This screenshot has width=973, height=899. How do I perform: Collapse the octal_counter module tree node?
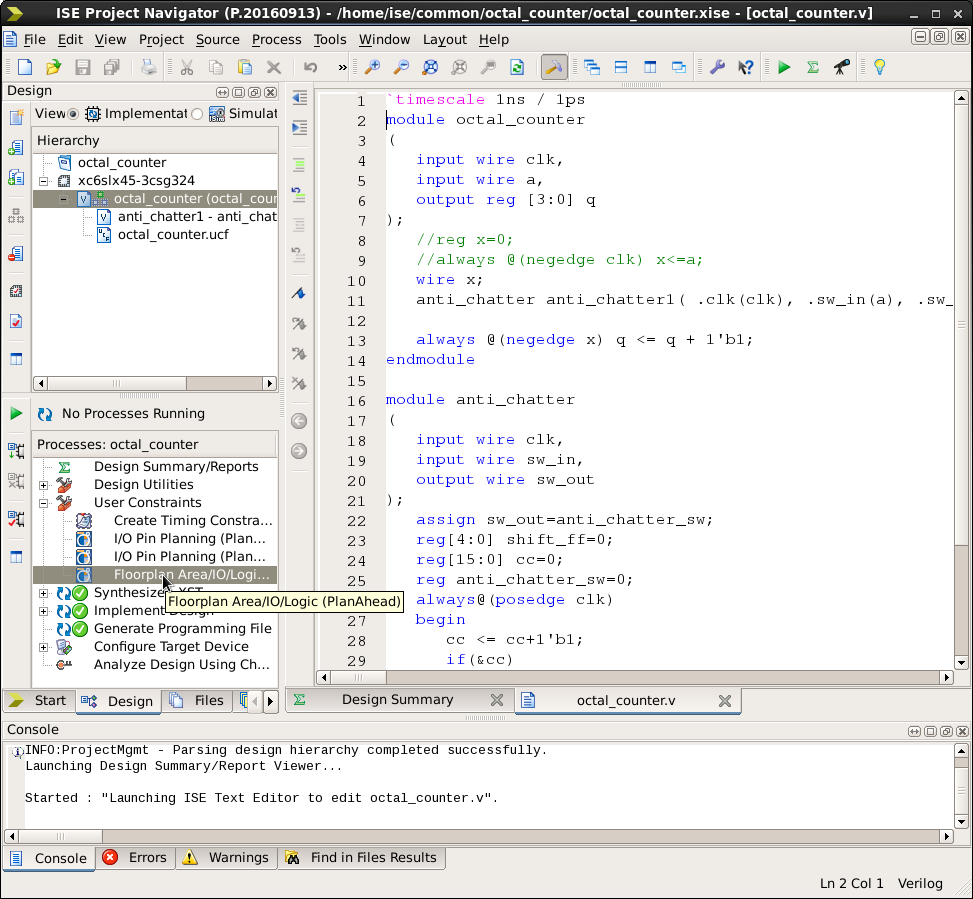point(63,199)
